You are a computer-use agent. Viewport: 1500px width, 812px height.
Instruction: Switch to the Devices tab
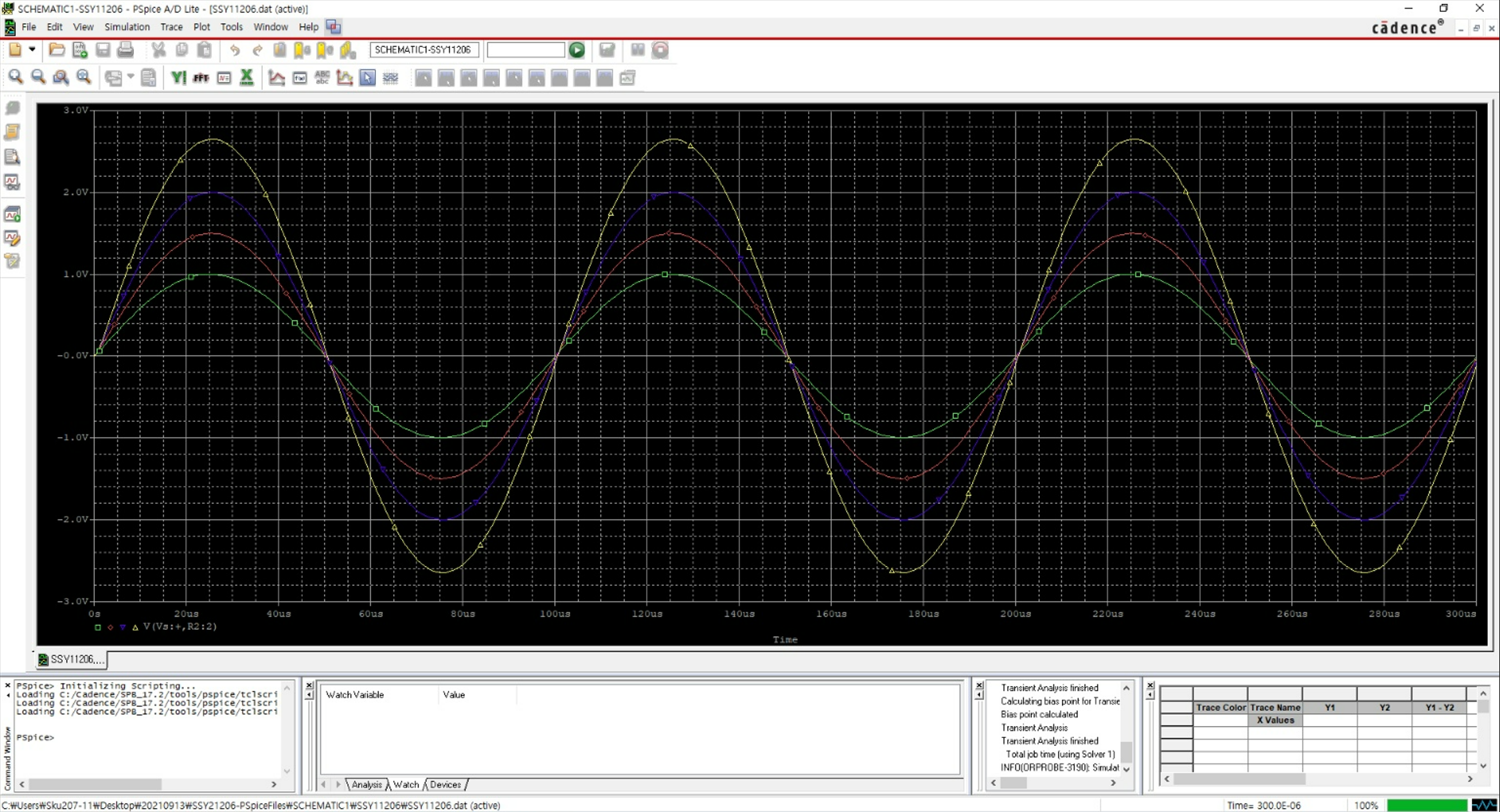pyautogui.click(x=445, y=785)
